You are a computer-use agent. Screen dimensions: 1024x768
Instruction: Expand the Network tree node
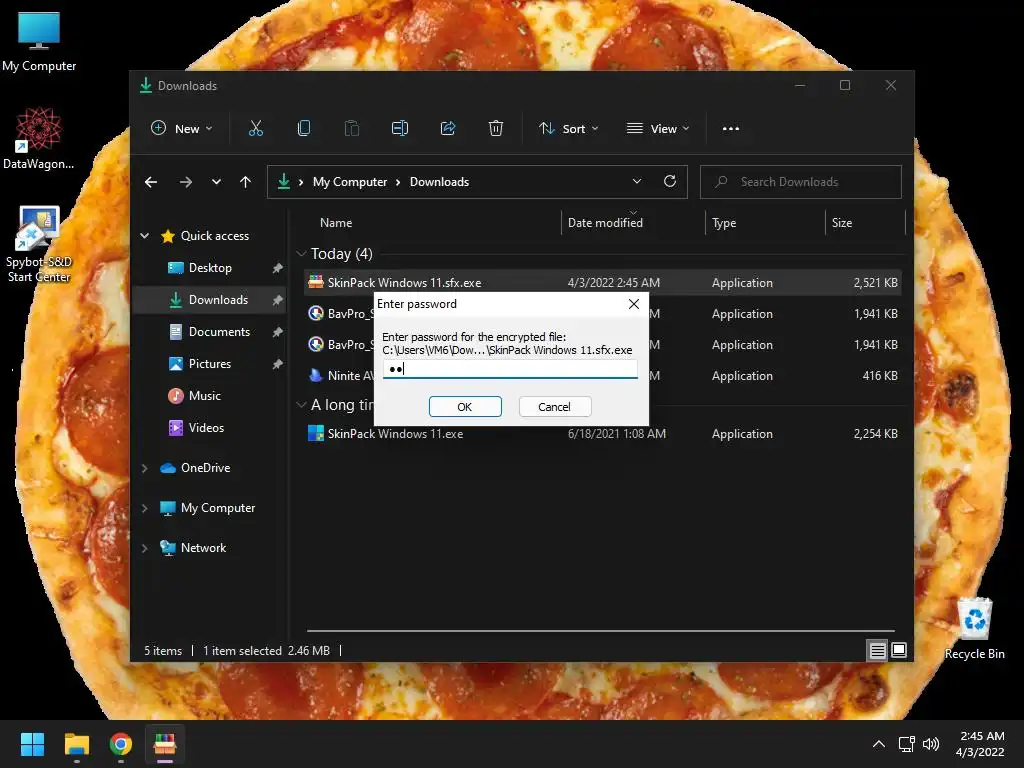(x=145, y=548)
